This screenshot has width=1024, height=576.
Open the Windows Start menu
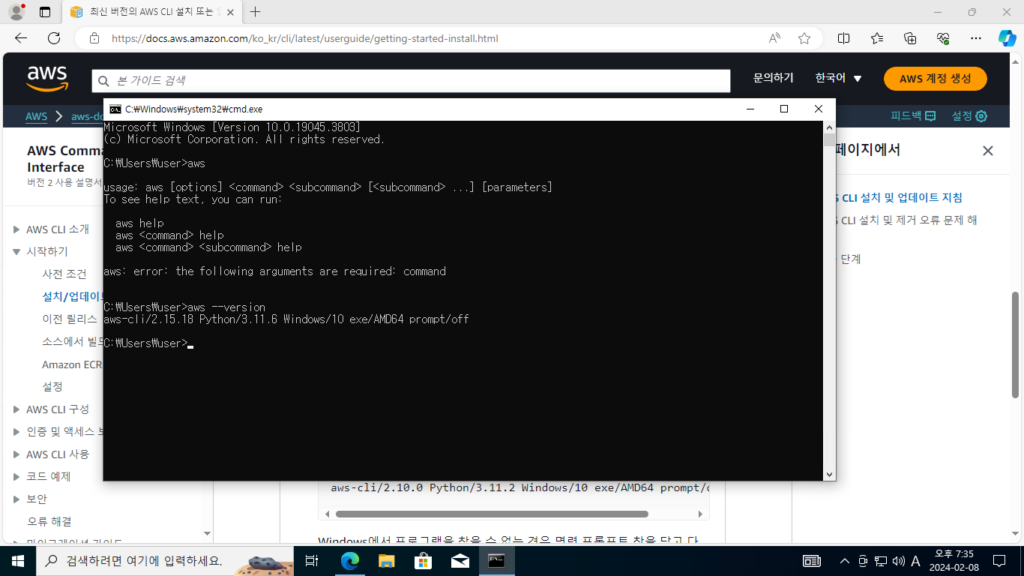(x=18, y=561)
